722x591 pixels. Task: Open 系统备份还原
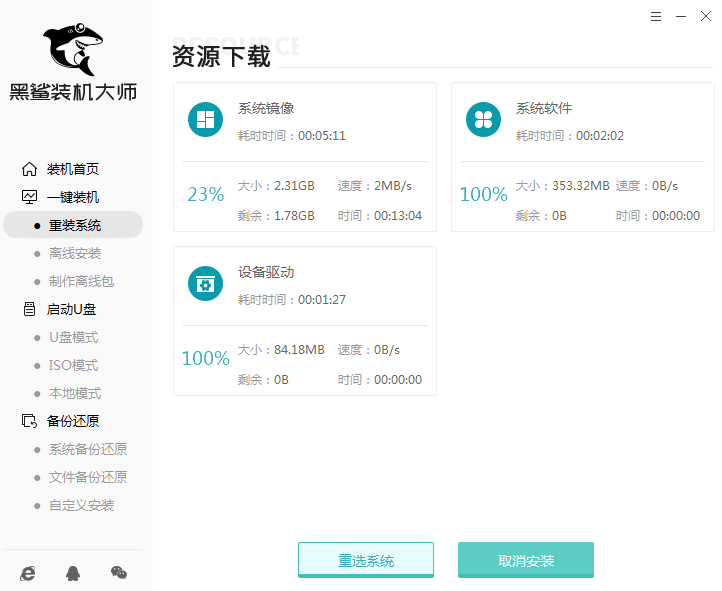(x=88, y=449)
